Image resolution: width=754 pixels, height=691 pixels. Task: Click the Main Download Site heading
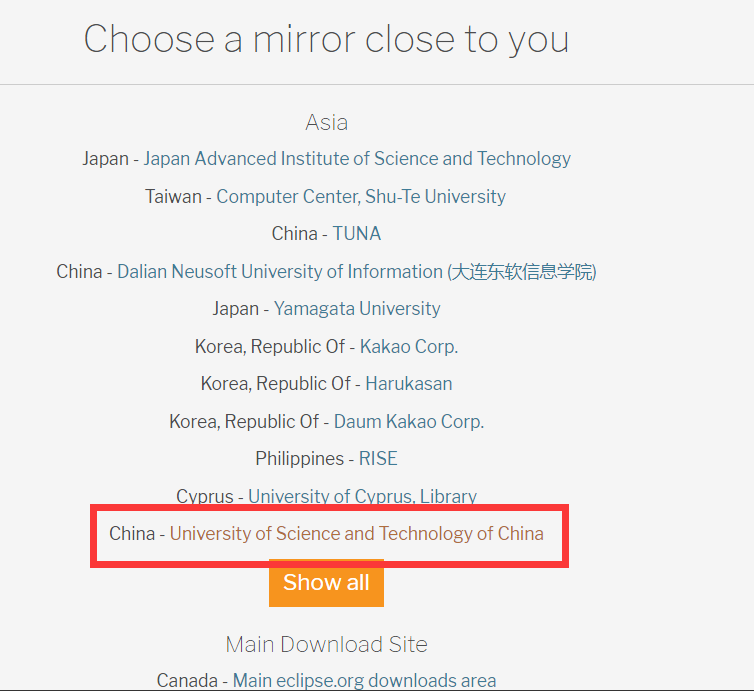pyautogui.click(x=327, y=644)
